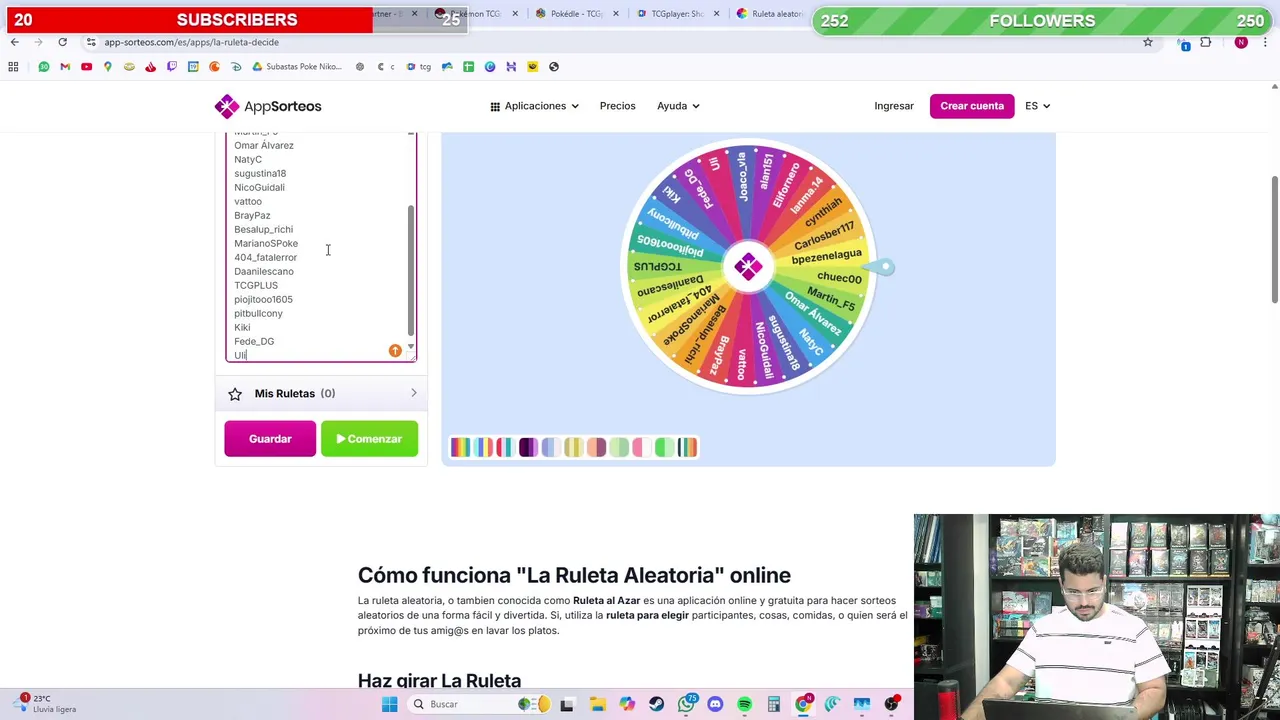The height and width of the screenshot is (720, 1280).
Task: Open the weather widget showing 23°C
Action: pyautogui.click(x=47, y=704)
